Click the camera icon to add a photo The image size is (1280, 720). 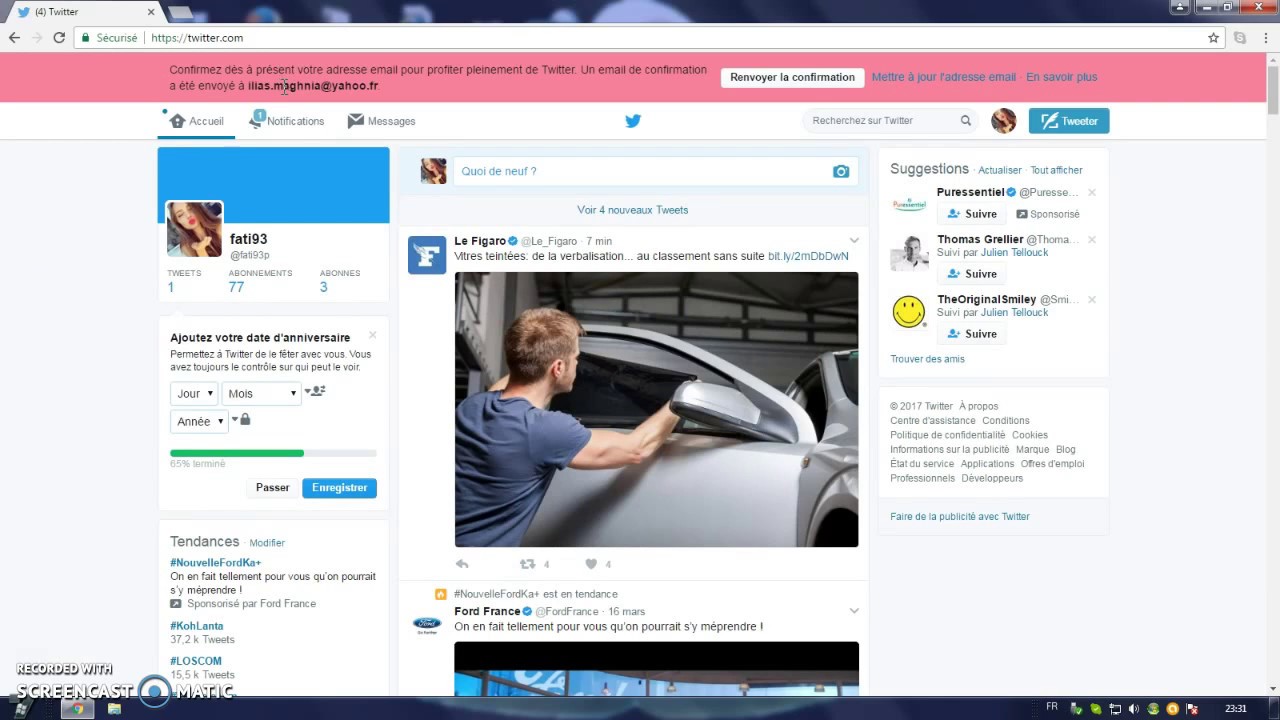841,172
